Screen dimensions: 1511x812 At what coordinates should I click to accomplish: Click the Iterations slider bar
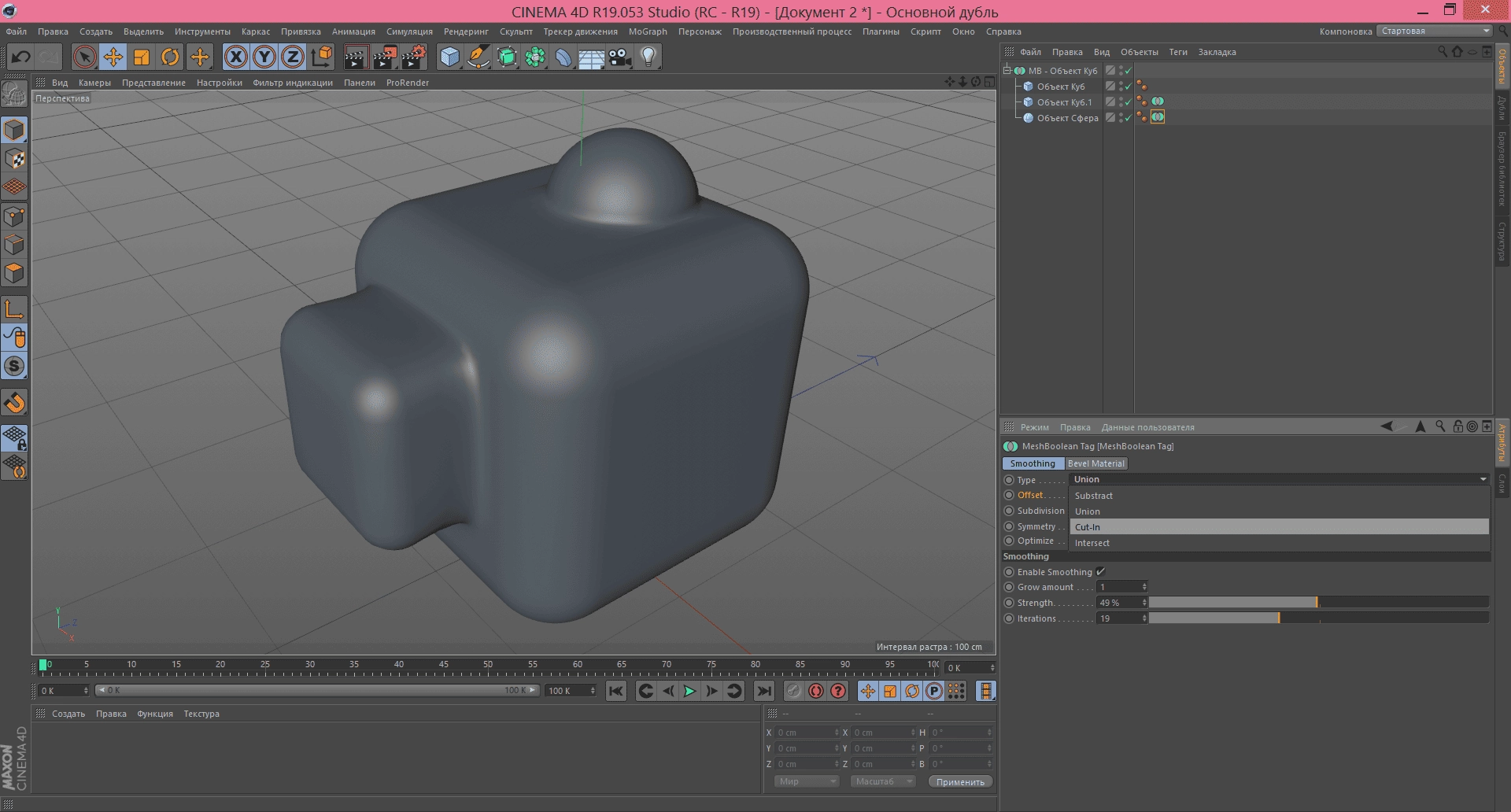1319,618
